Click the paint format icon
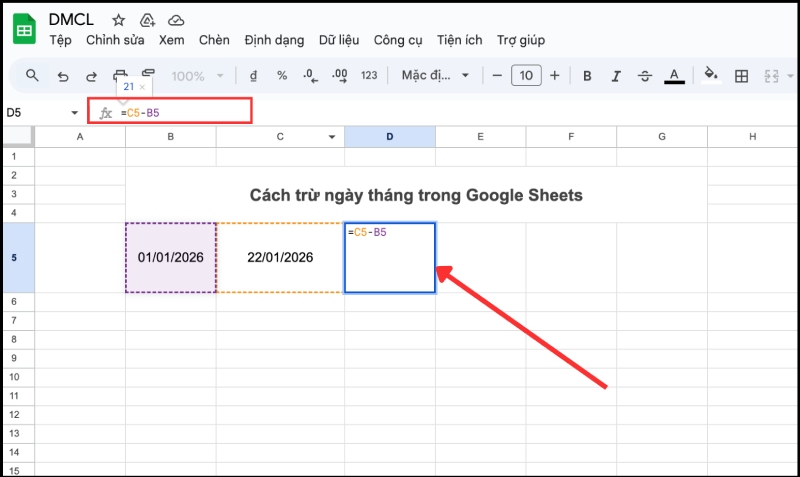This screenshot has width=800, height=477. 148,72
